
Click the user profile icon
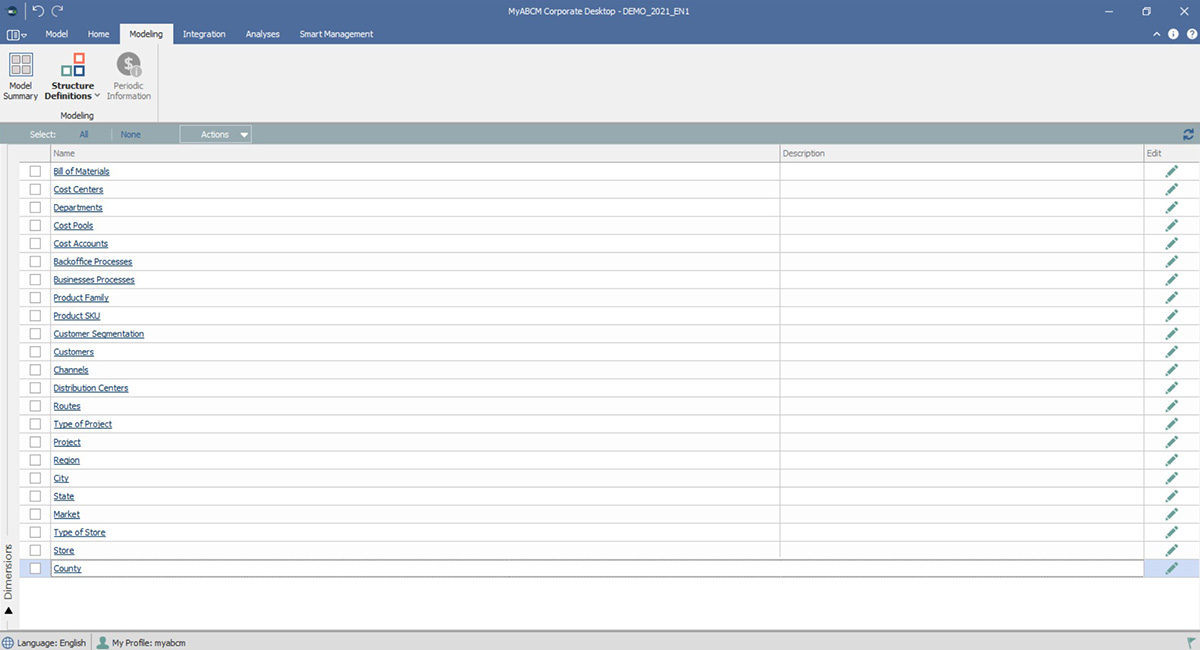tap(102, 642)
